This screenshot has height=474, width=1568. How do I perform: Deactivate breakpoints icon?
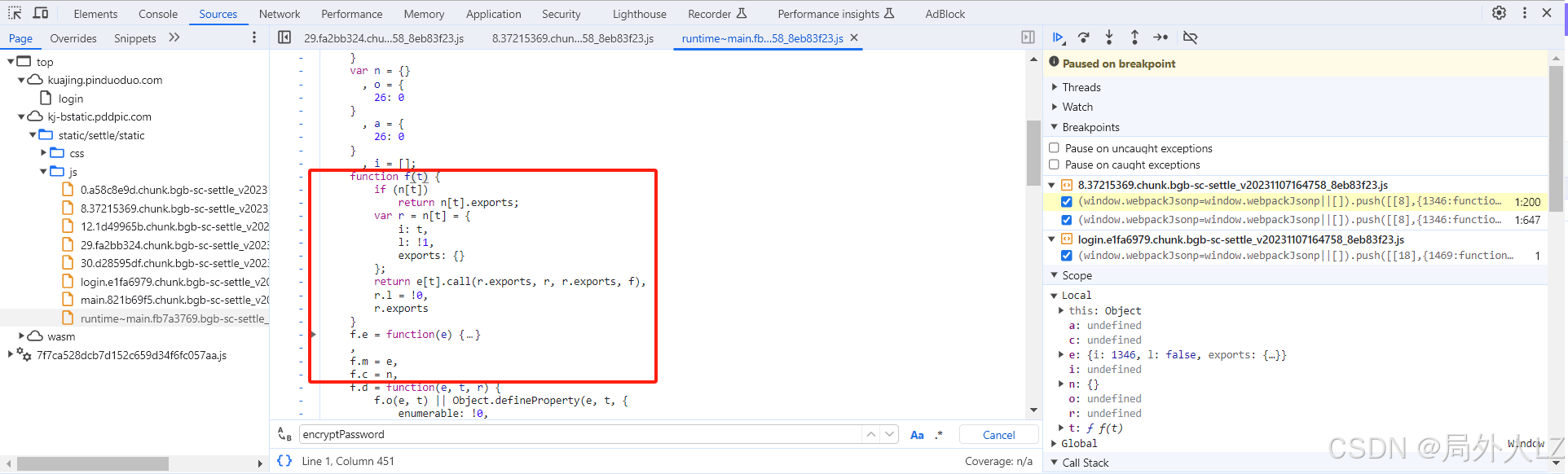tap(1190, 37)
